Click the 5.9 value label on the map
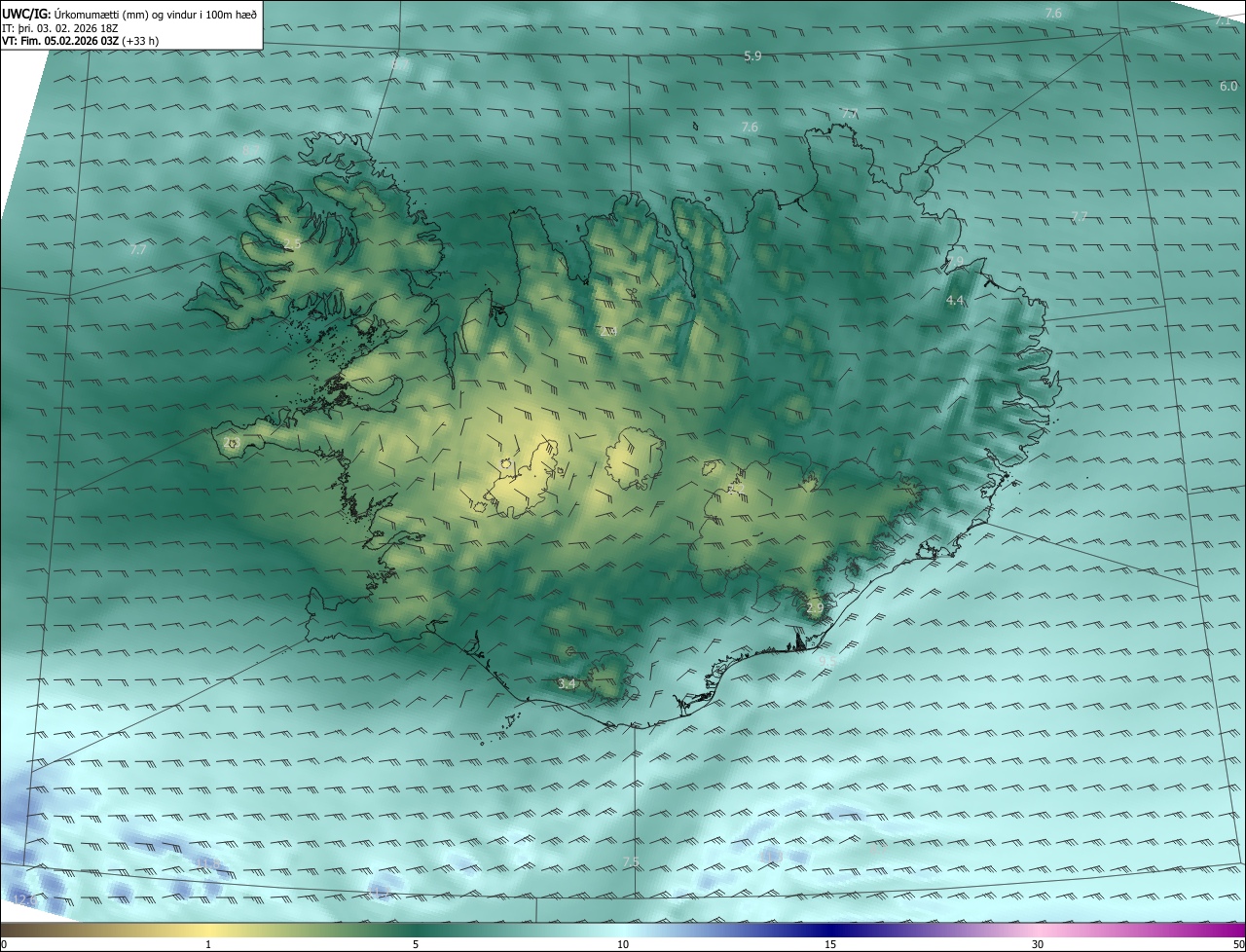This screenshot has width=1246, height=952. [x=752, y=56]
